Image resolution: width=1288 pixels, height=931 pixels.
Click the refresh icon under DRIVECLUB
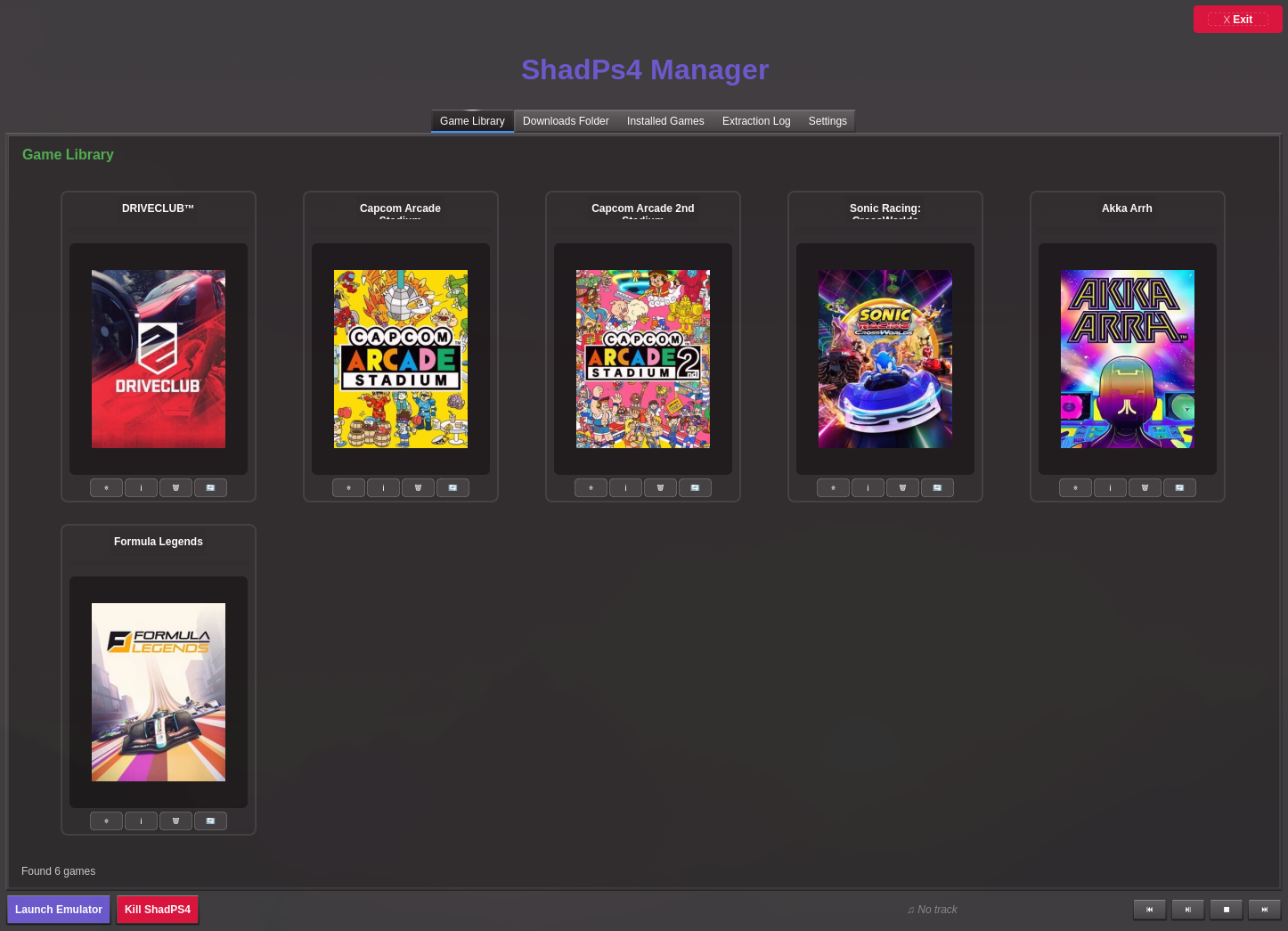(x=210, y=487)
